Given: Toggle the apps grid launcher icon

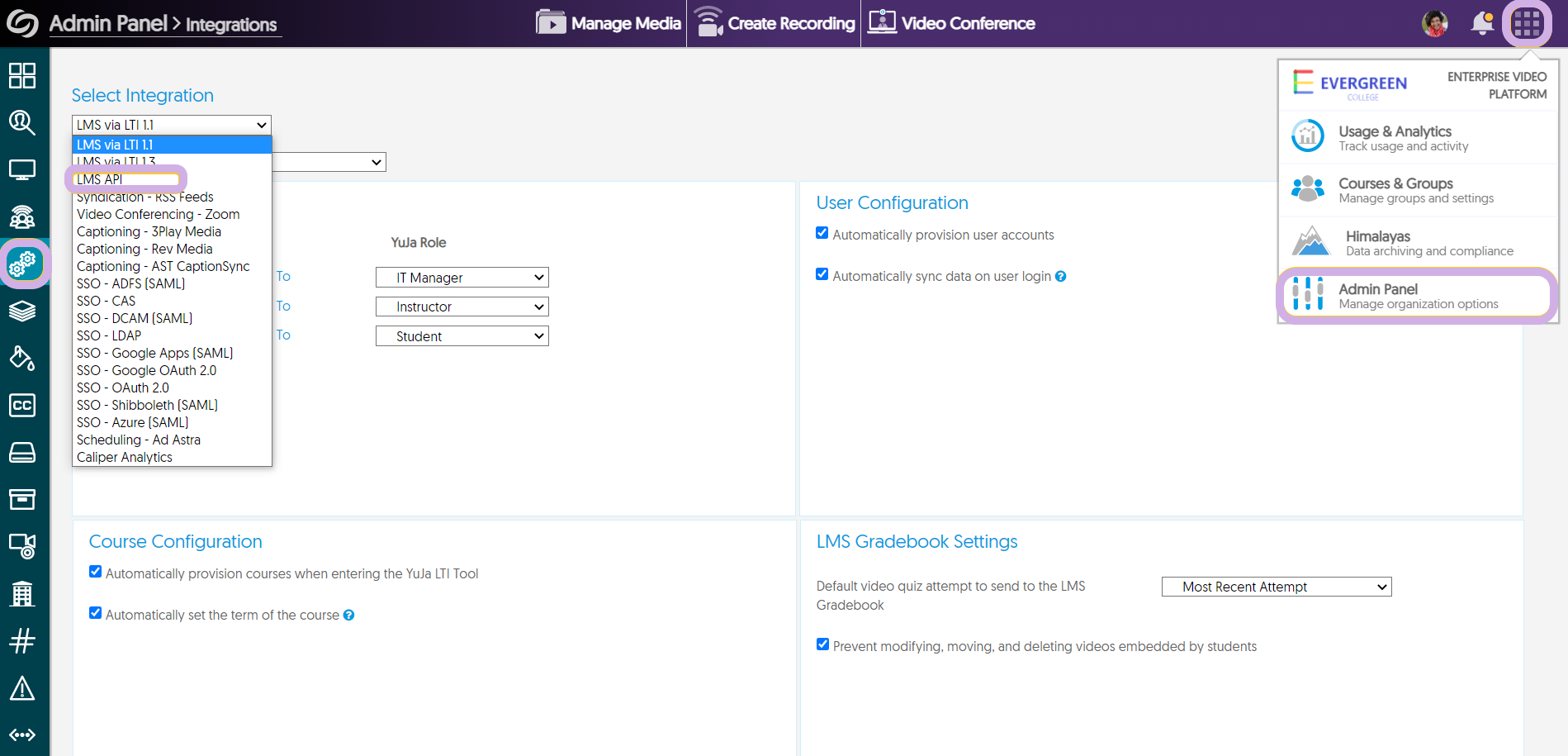Looking at the screenshot, I should pyautogui.click(x=1527, y=23).
